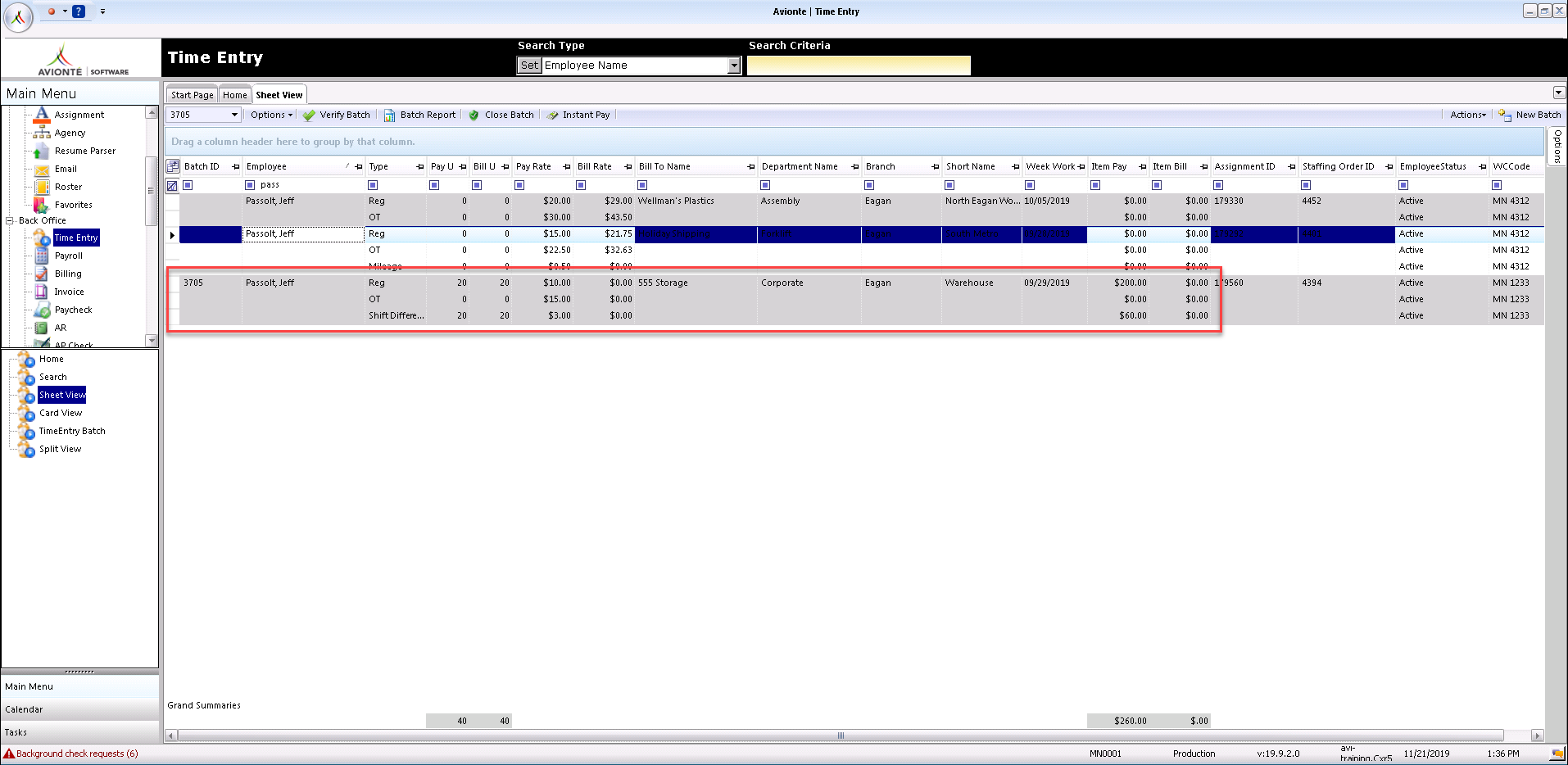Open Paycheck in the Back Office tree

tap(73, 310)
